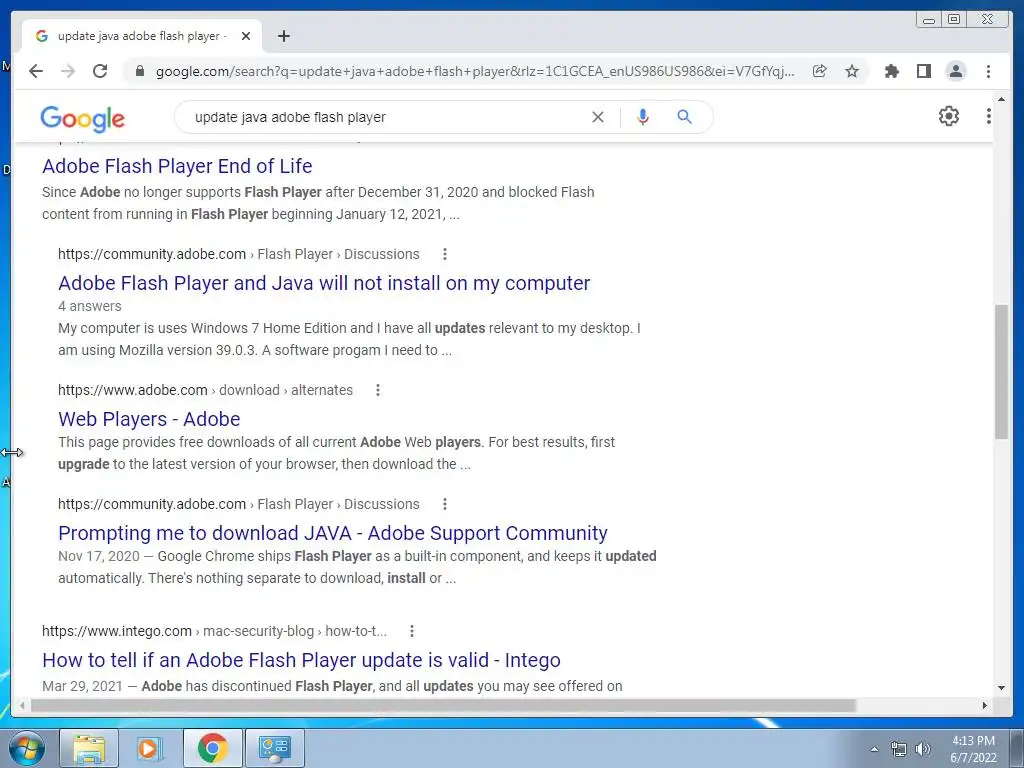
Task: Start voice search with the microphone
Action: coord(643,117)
